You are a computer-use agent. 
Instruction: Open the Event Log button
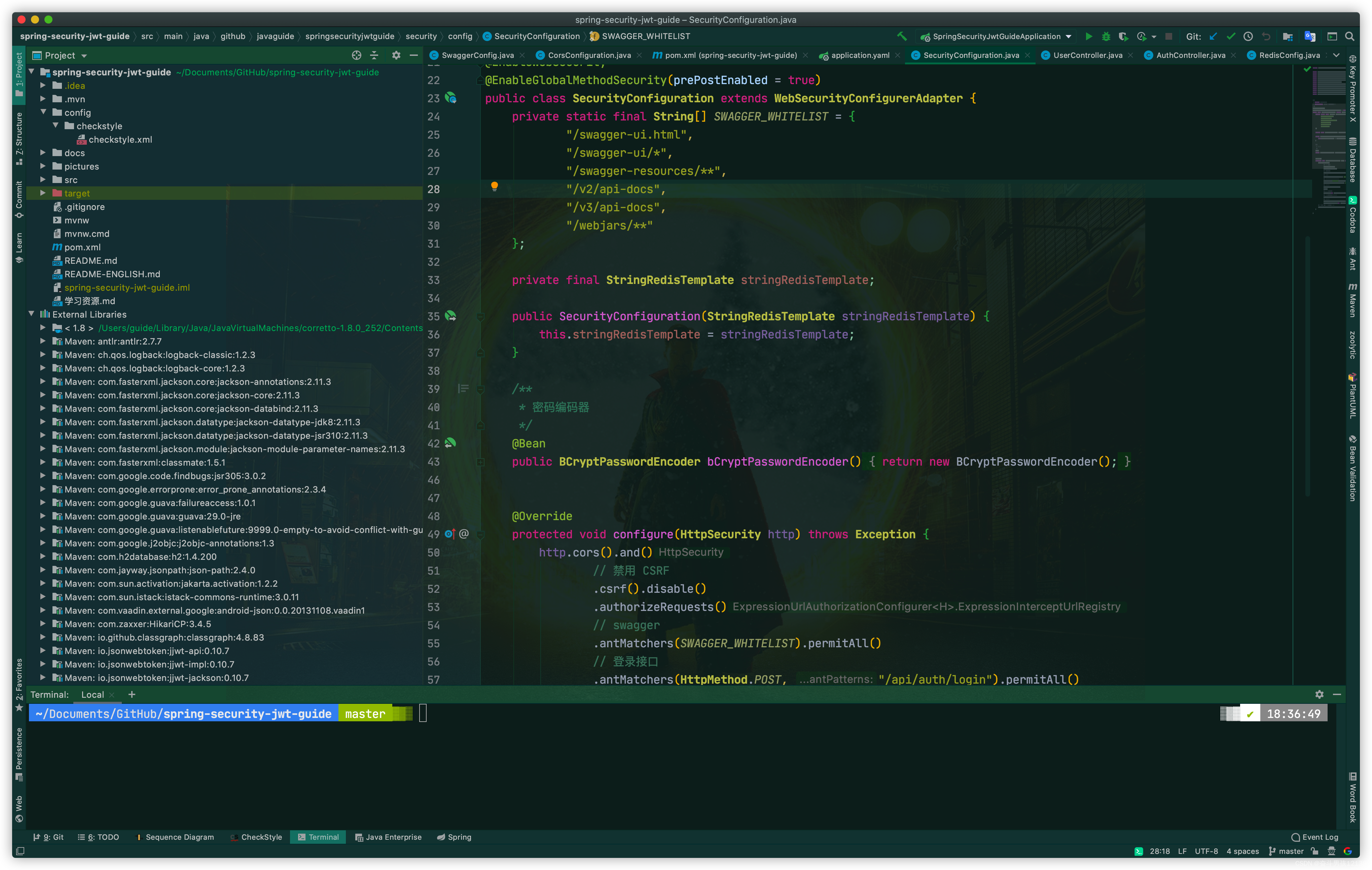pyautogui.click(x=1314, y=837)
